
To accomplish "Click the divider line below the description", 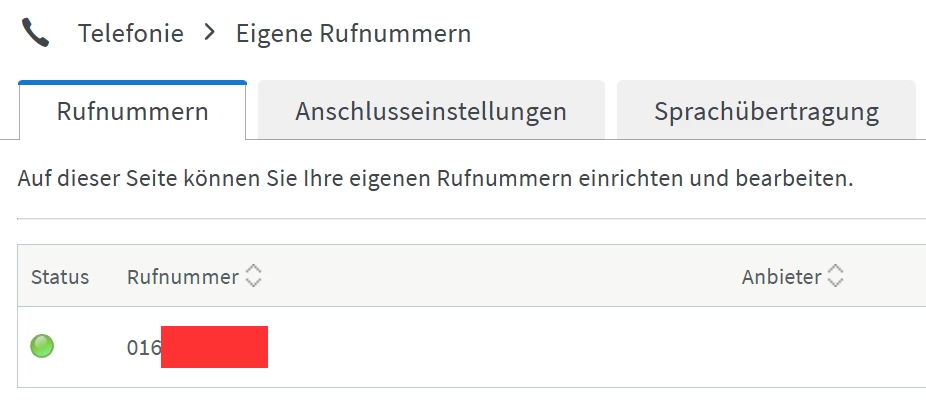I will point(470,218).
